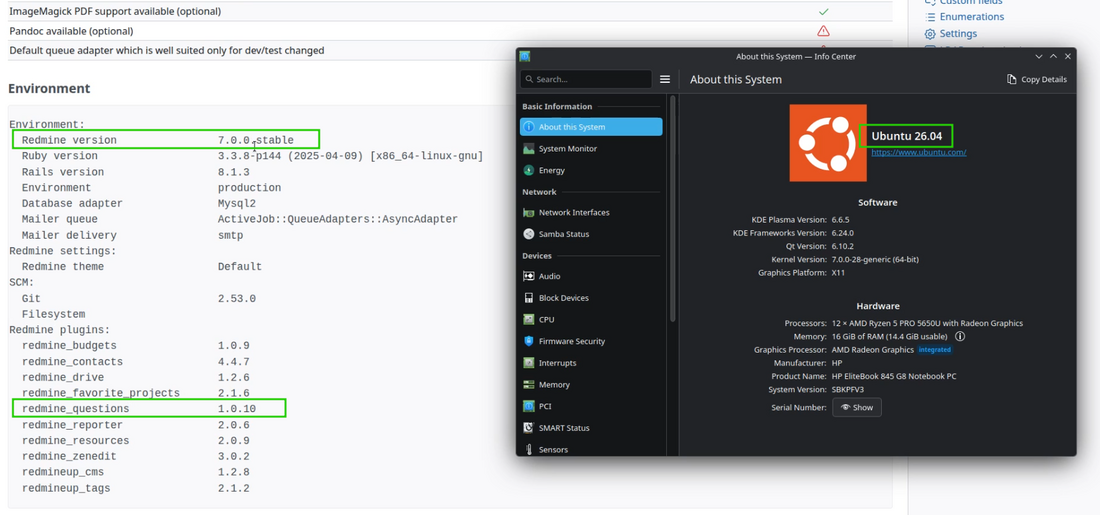Click the Network Interfaces icon
The width and height of the screenshot is (1100, 515).
pyautogui.click(x=529, y=213)
